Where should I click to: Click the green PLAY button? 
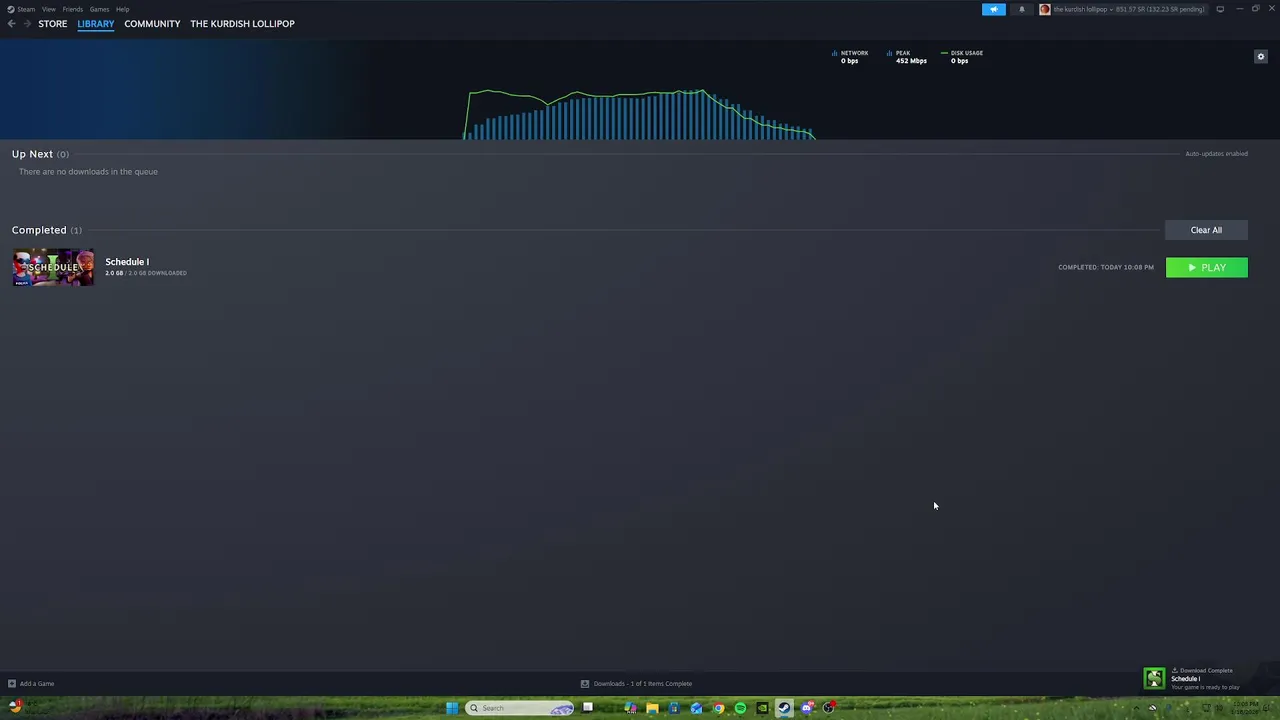1207,268
